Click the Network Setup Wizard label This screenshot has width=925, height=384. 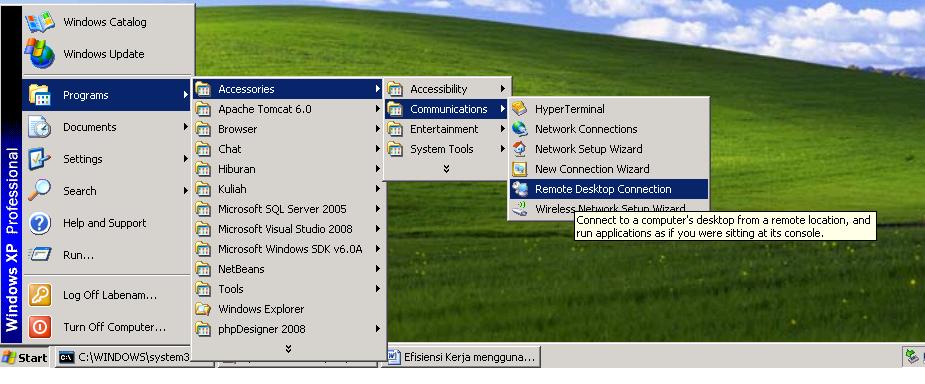[589, 149]
